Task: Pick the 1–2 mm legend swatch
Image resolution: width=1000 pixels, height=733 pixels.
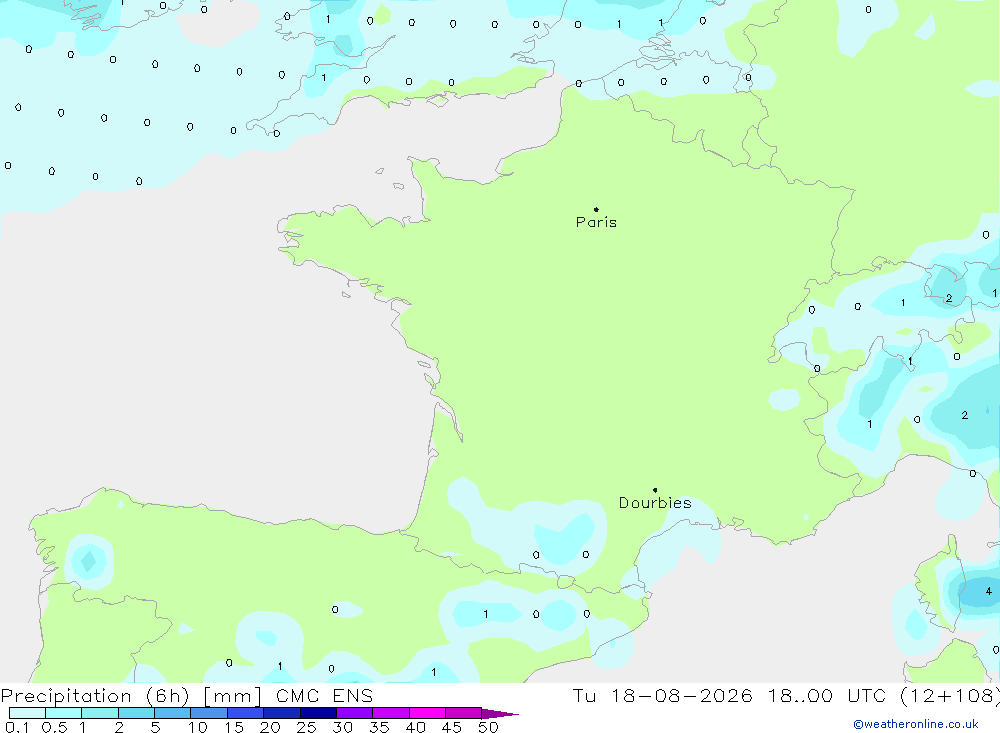Action: click(100, 713)
